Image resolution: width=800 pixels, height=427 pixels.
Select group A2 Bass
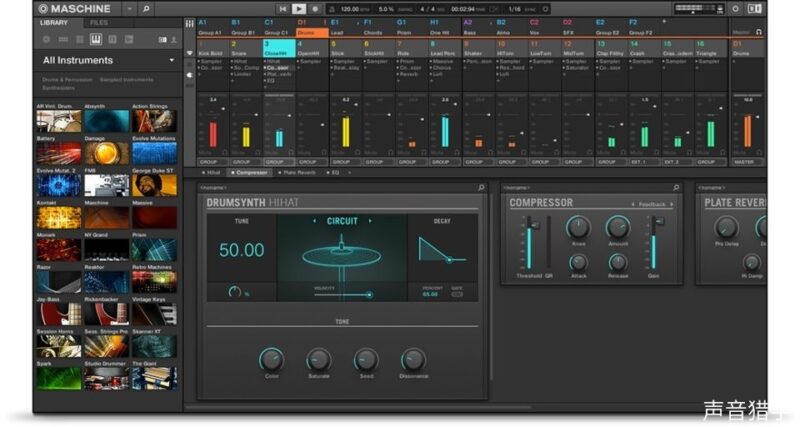point(479,28)
